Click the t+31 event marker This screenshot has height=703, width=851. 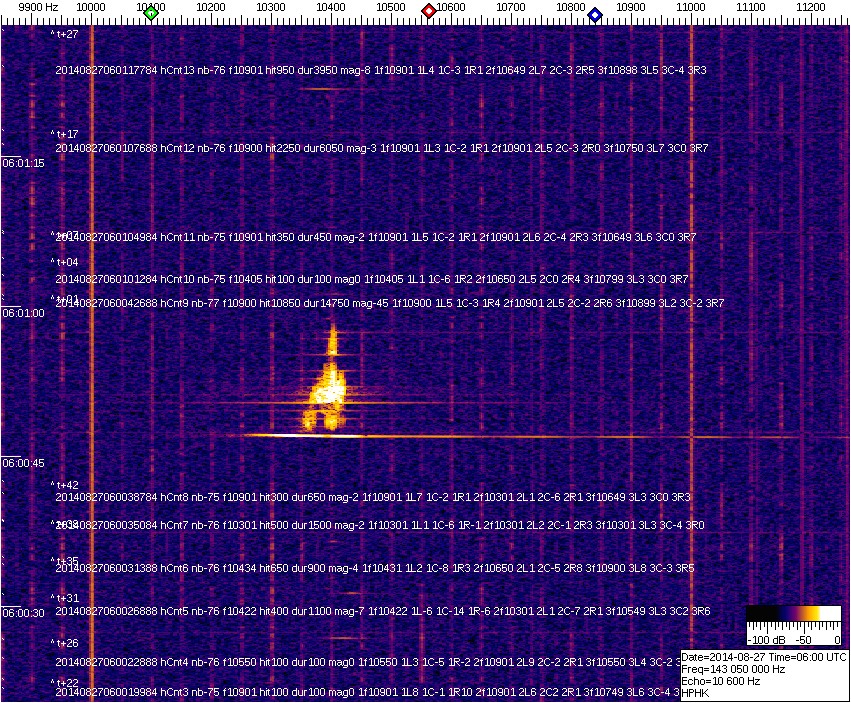click(x=66, y=598)
